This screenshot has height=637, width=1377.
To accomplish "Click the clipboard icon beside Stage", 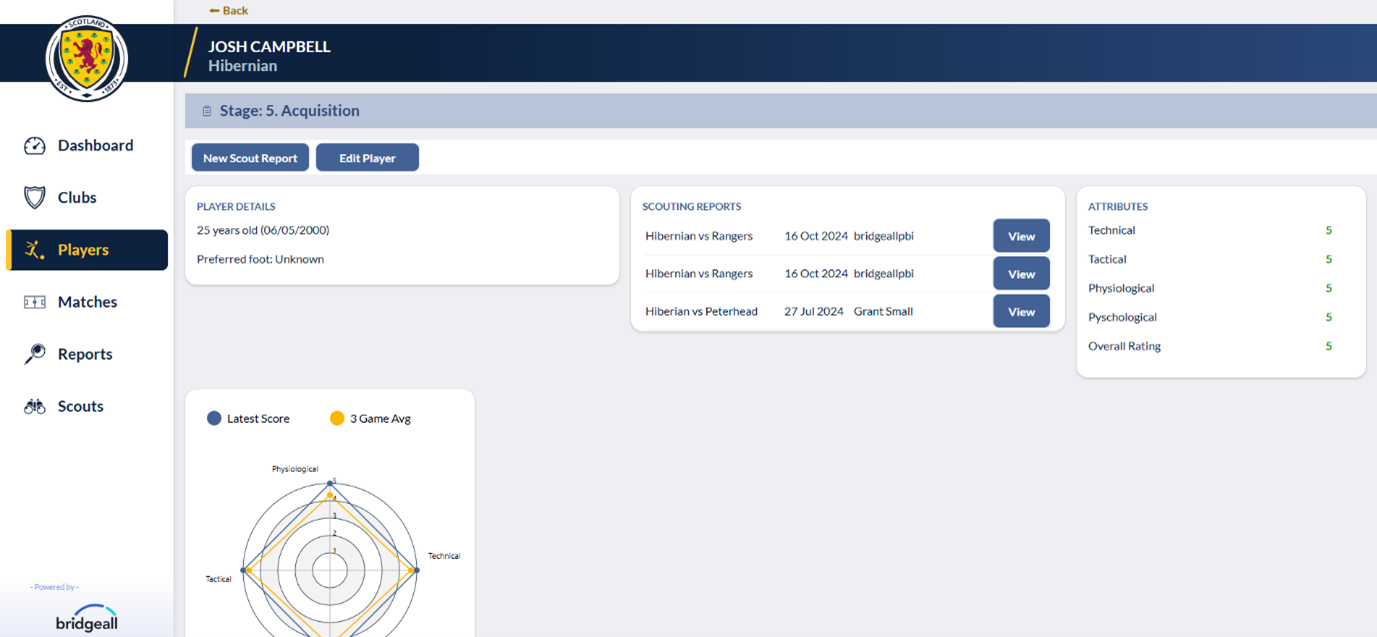I will (207, 112).
